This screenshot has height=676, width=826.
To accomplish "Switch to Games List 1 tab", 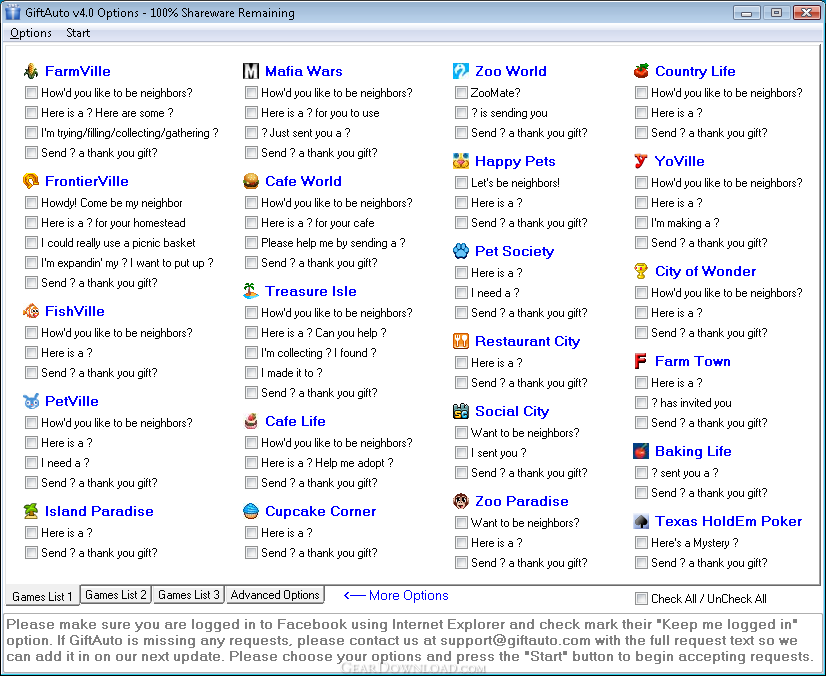I will point(42,596).
